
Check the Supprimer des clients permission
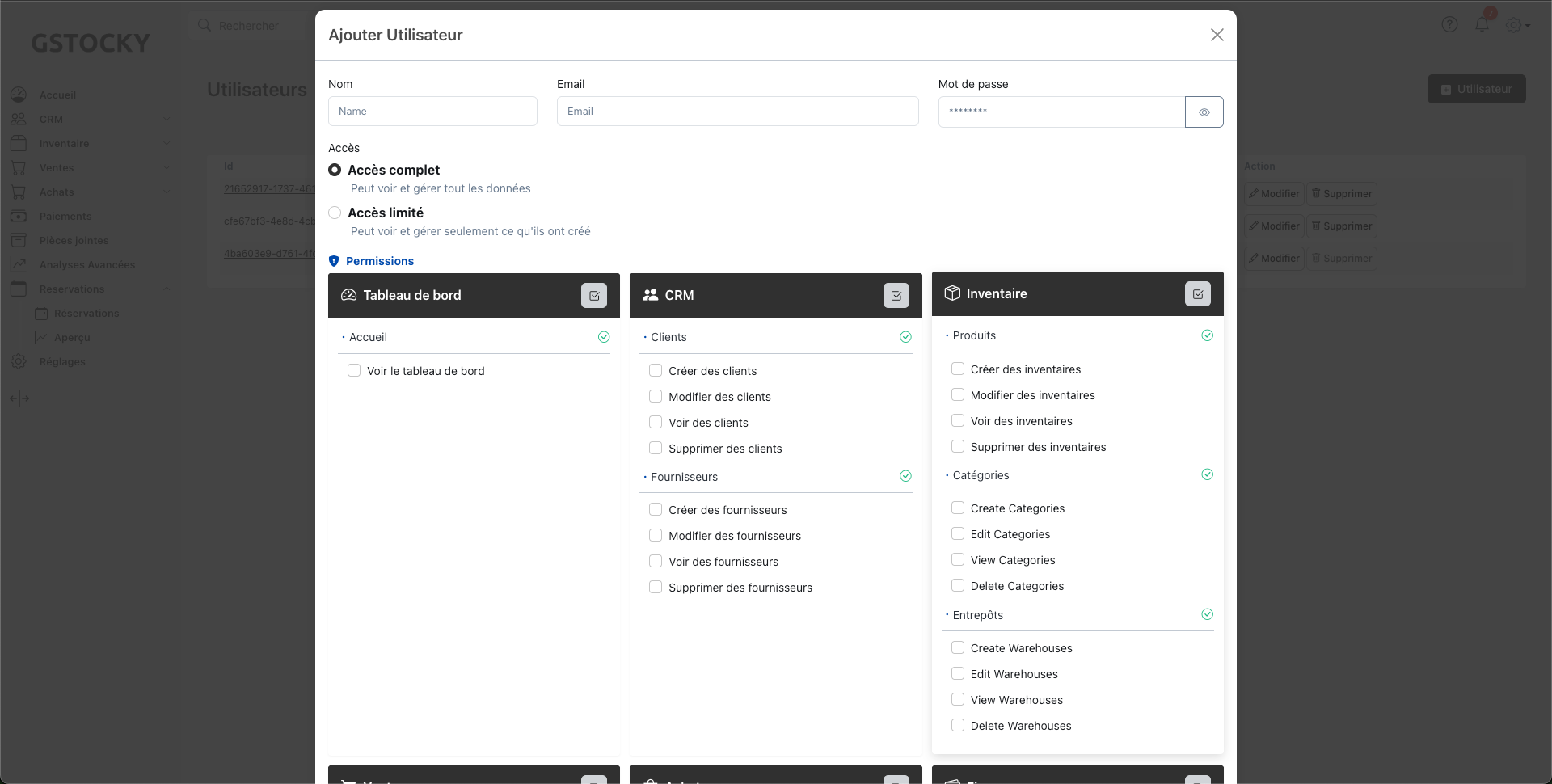656,448
